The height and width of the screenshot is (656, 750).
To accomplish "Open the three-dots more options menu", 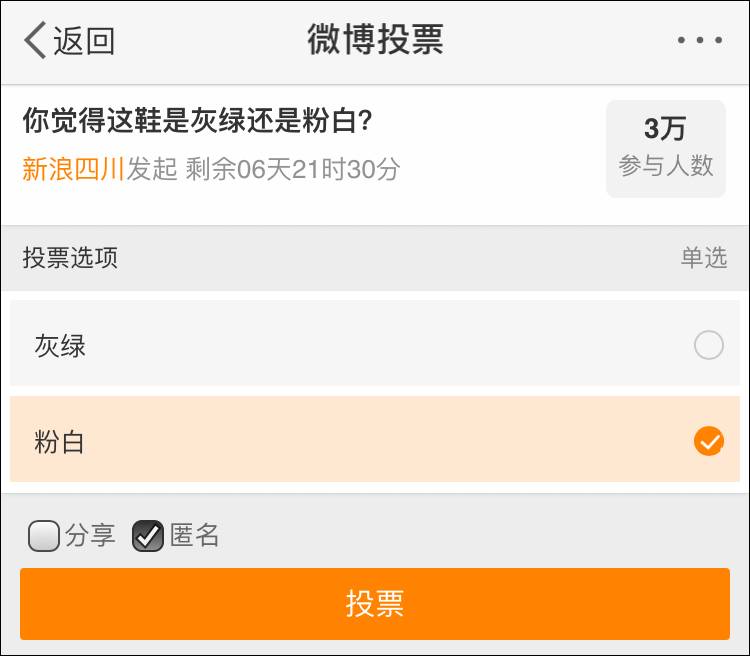I will coord(699,41).
